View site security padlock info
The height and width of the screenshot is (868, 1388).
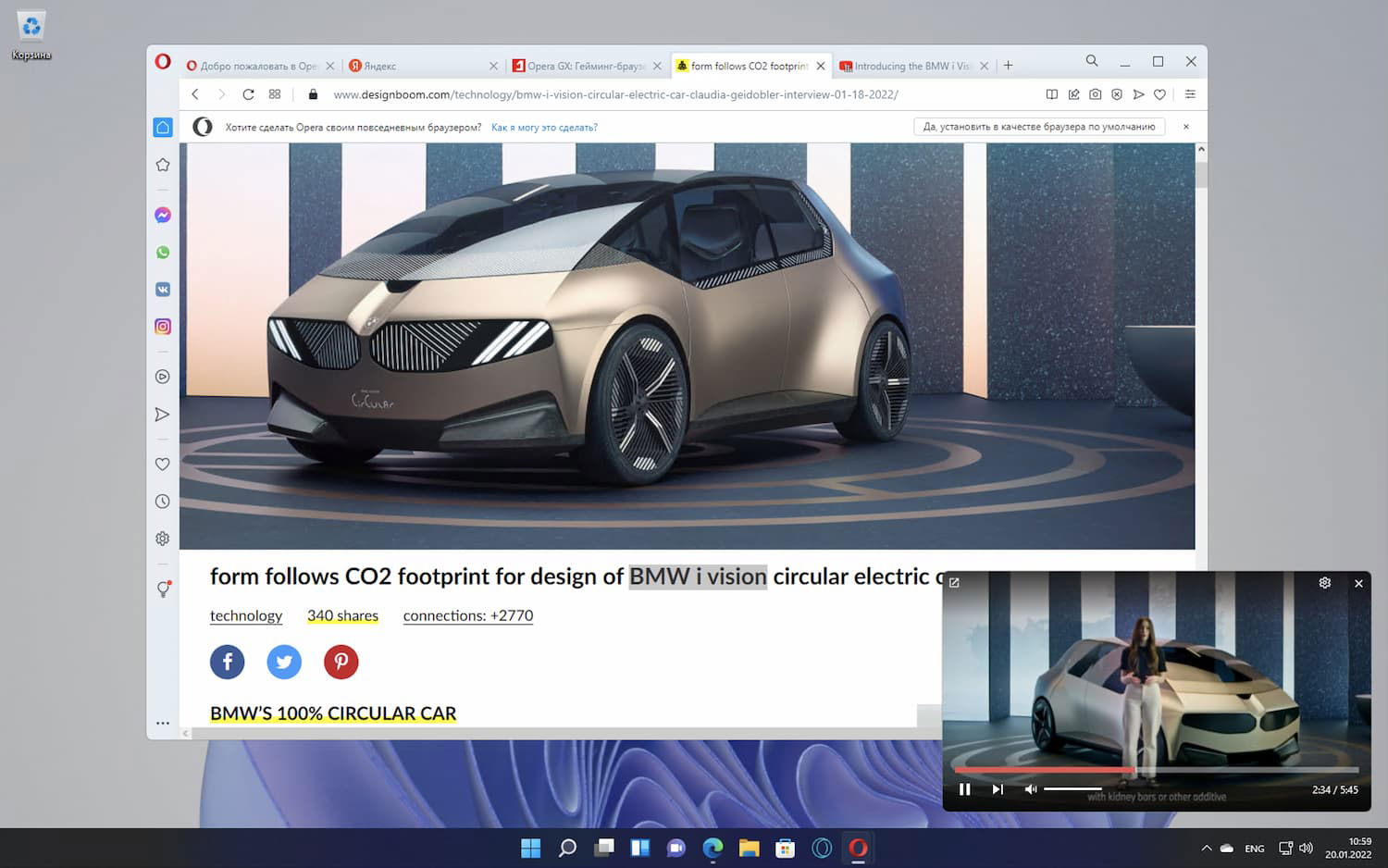pyautogui.click(x=313, y=94)
